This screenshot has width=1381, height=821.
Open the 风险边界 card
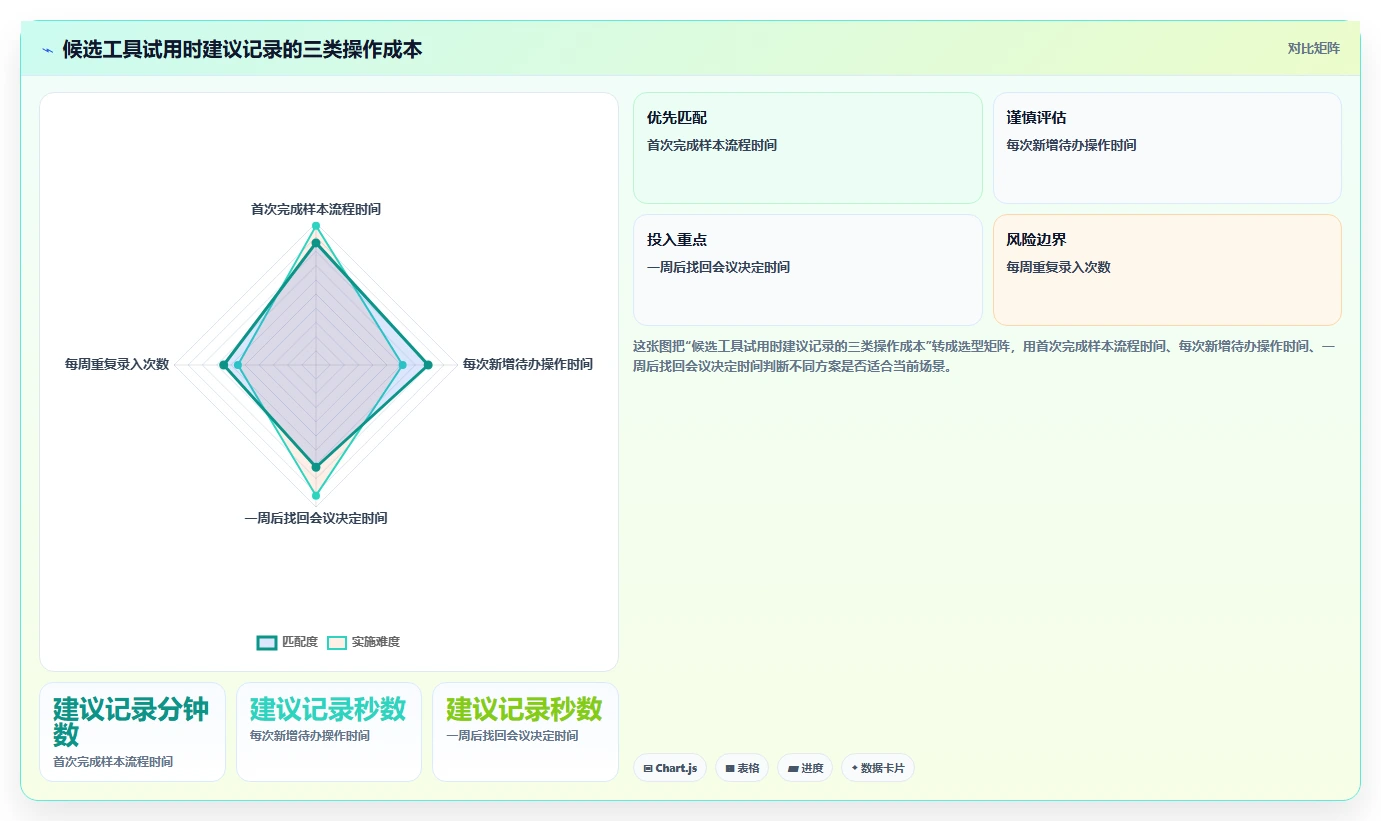(x=1167, y=270)
